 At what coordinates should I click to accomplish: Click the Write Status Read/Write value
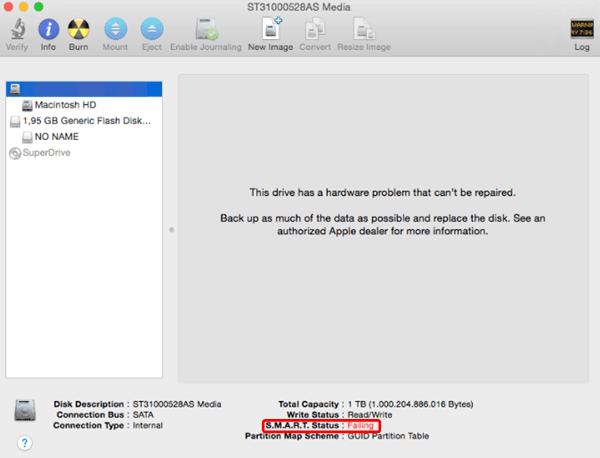click(370, 415)
